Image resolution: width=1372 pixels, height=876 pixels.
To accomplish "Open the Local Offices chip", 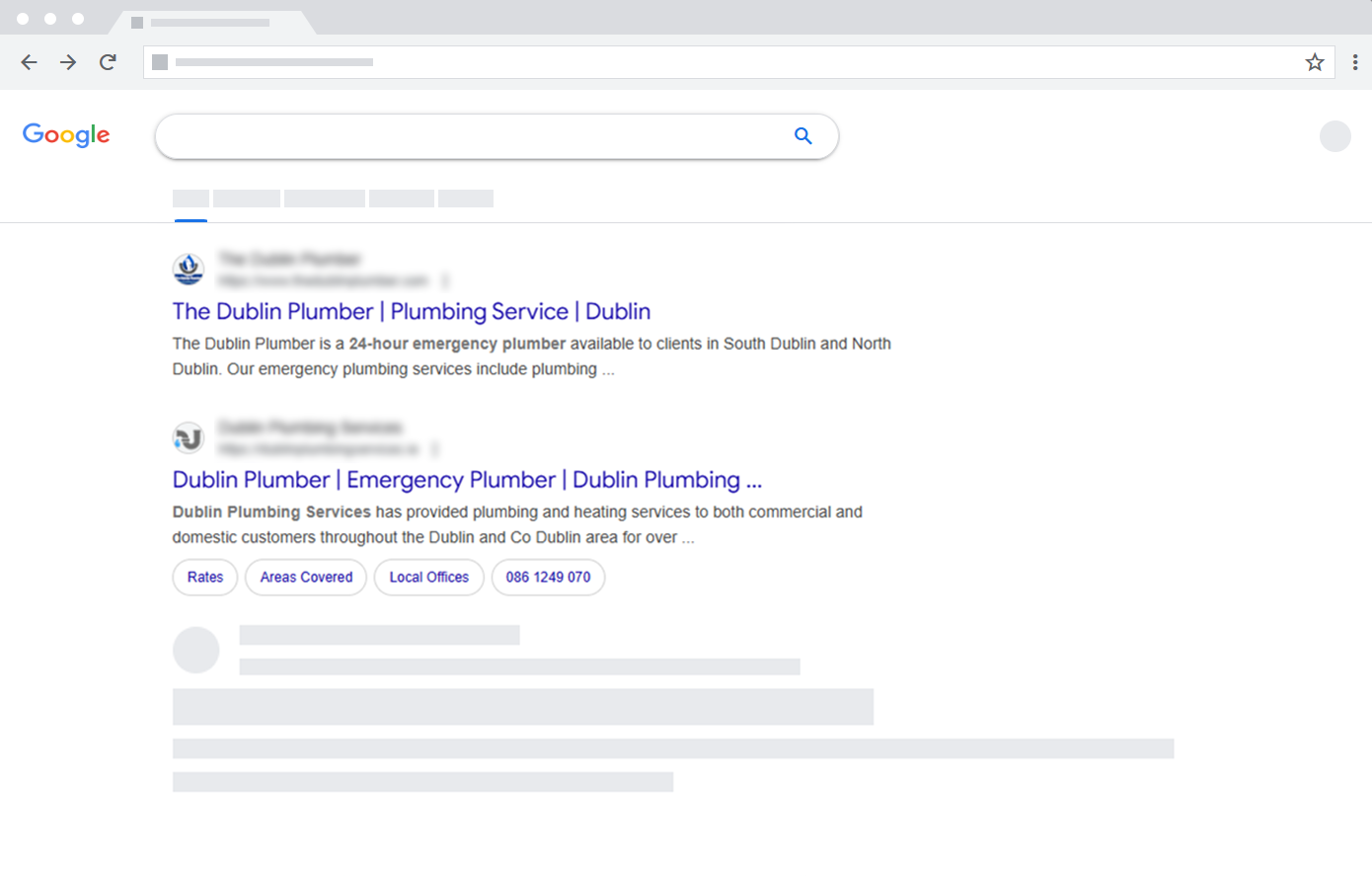I will (428, 577).
